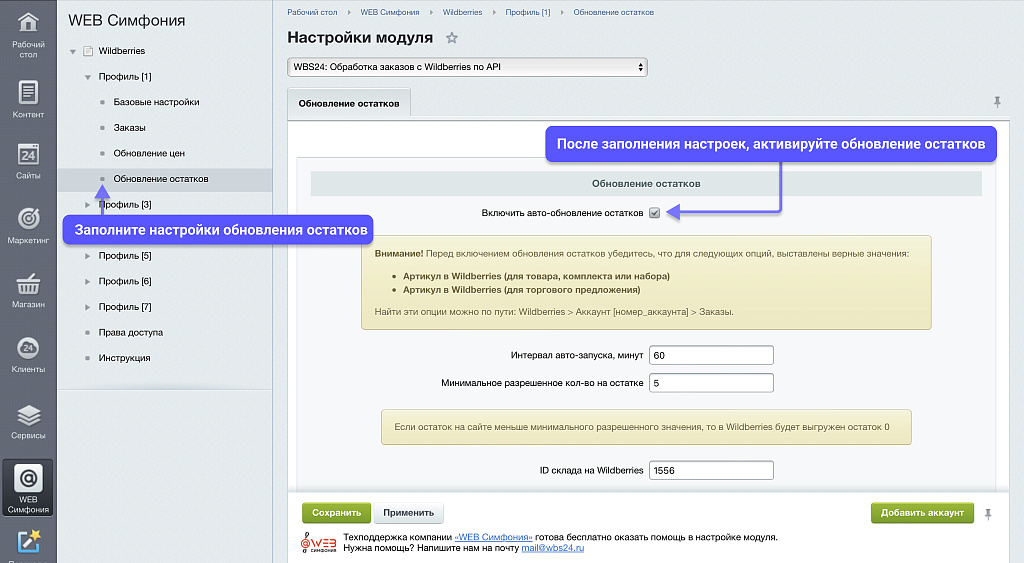
Task: Pin the tab panel with pin icon
Action: tap(996, 102)
